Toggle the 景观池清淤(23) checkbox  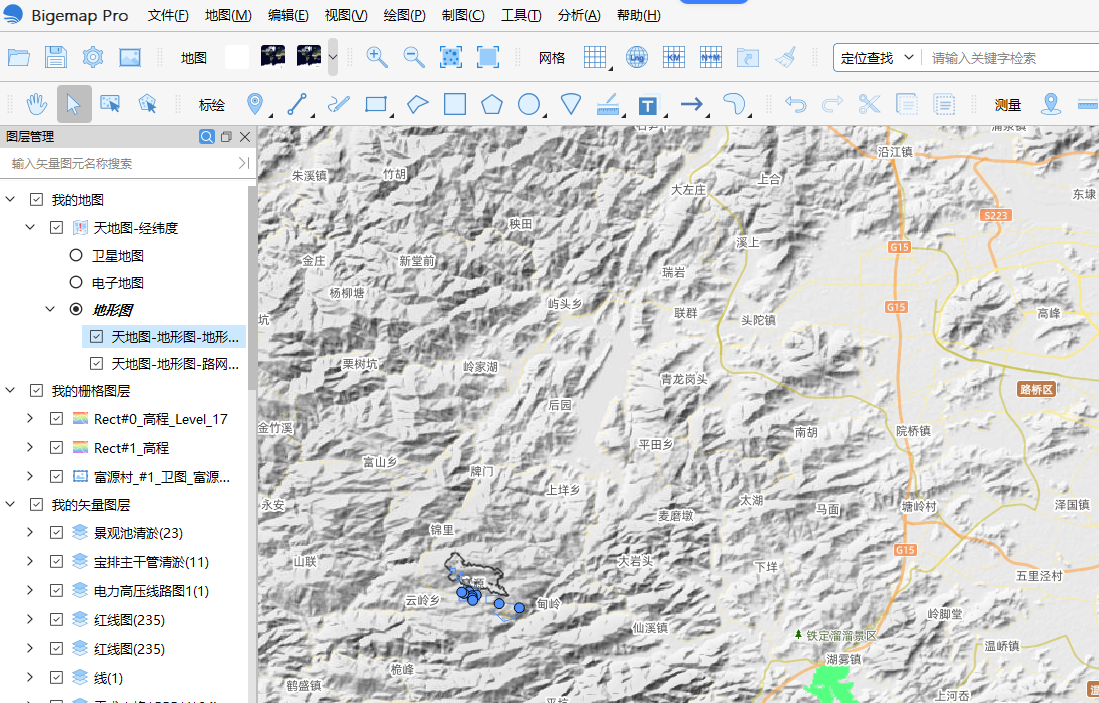(x=57, y=533)
